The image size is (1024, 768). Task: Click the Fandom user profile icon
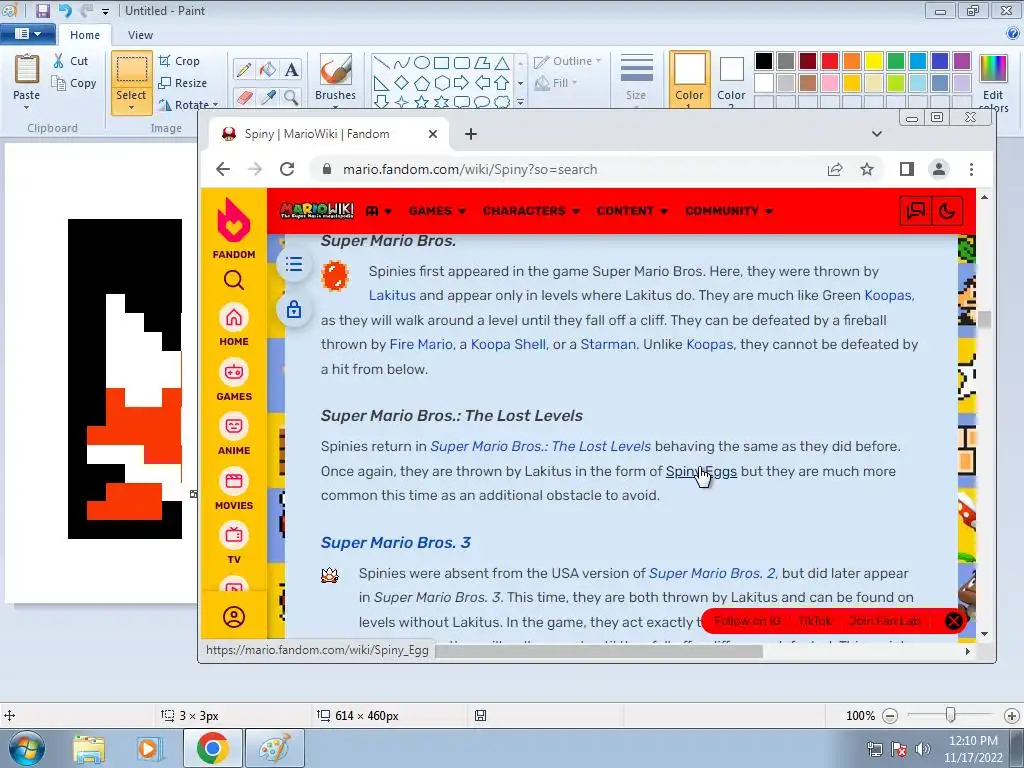point(234,617)
